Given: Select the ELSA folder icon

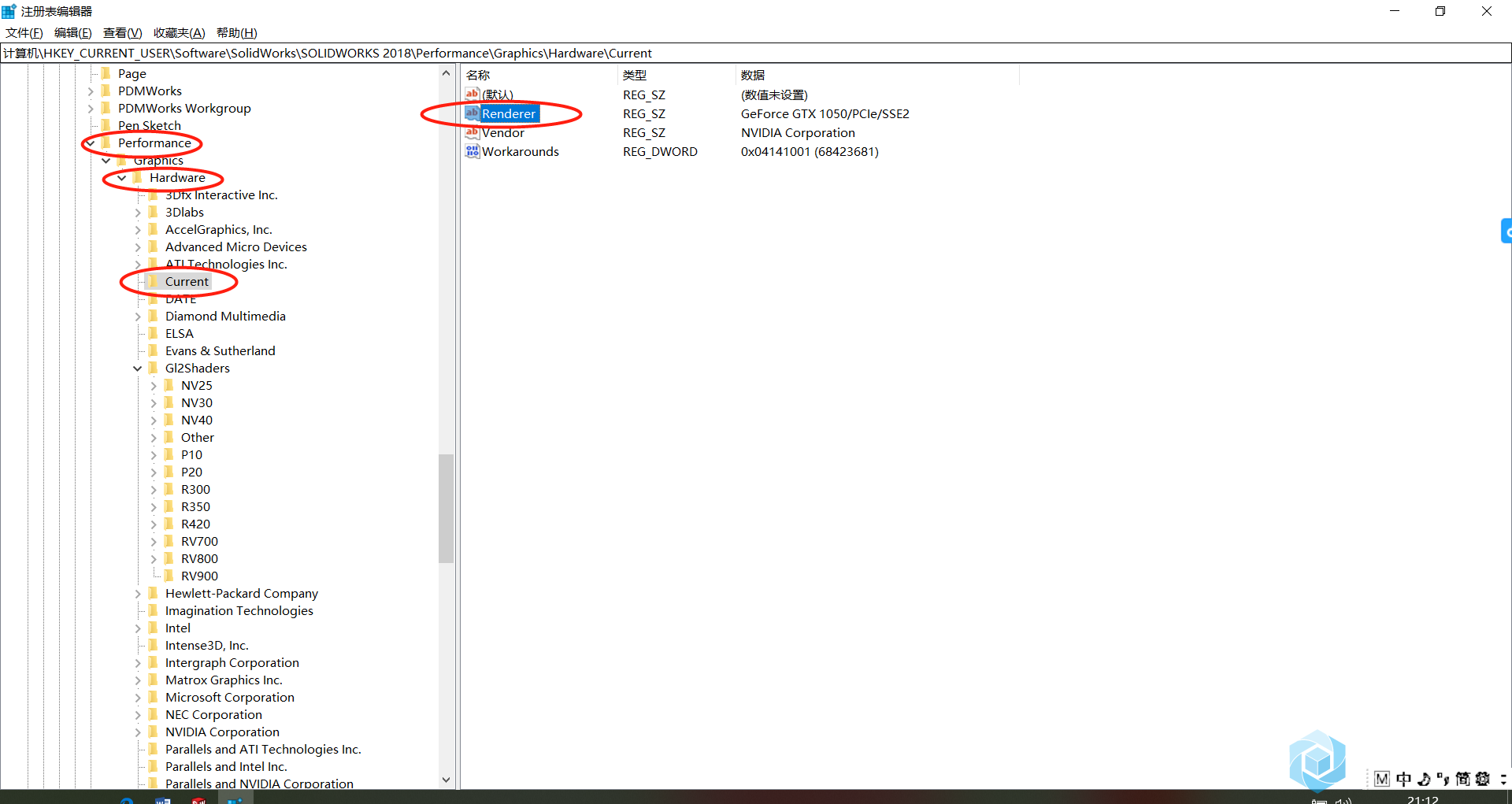Looking at the screenshot, I should click(x=154, y=333).
